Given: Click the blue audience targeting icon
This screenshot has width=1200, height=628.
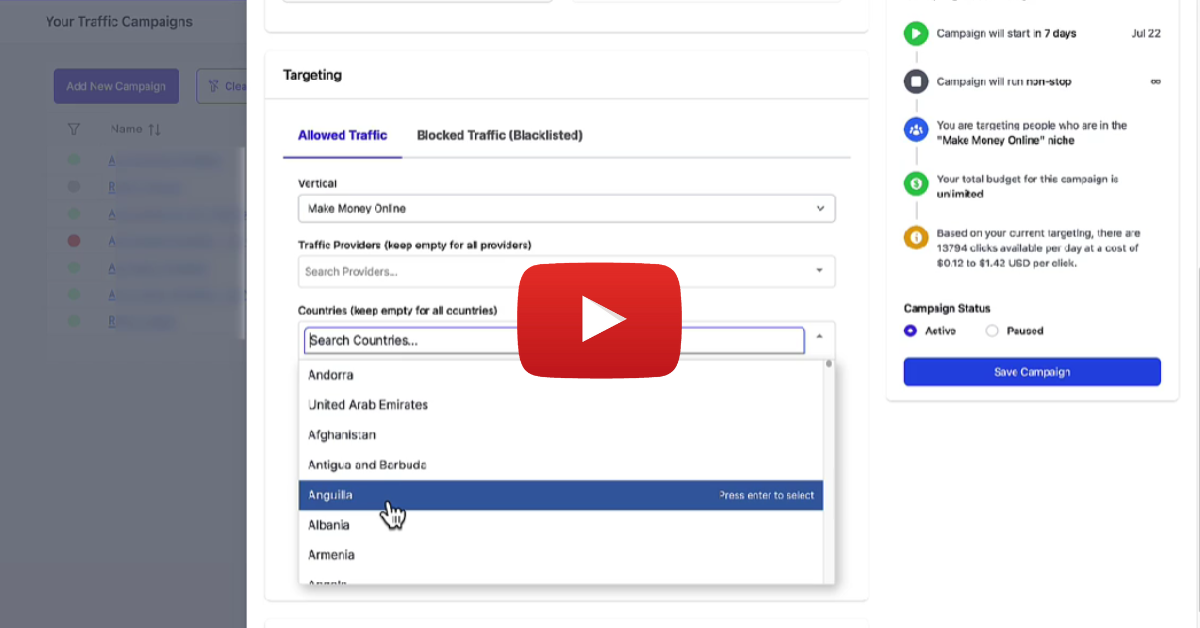Looking at the screenshot, I should click(x=915, y=131).
